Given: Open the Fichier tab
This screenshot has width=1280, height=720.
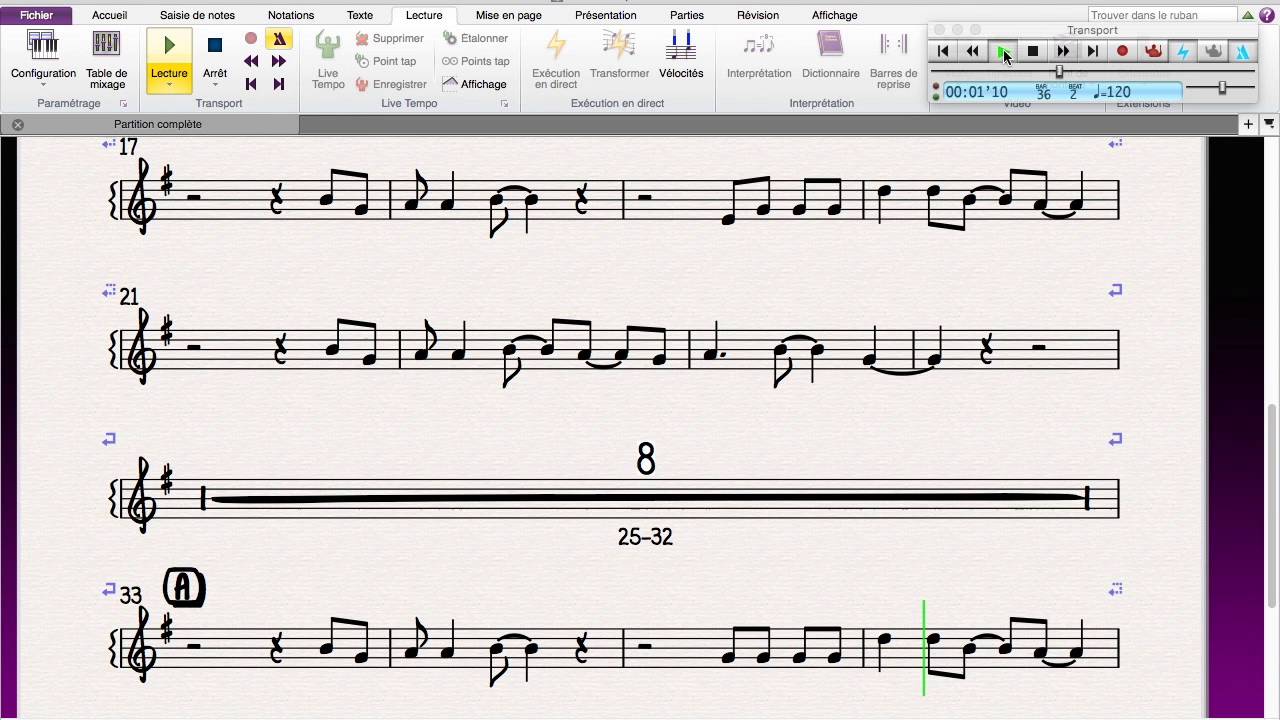Looking at the screenshot, I should tap(37, 15).
